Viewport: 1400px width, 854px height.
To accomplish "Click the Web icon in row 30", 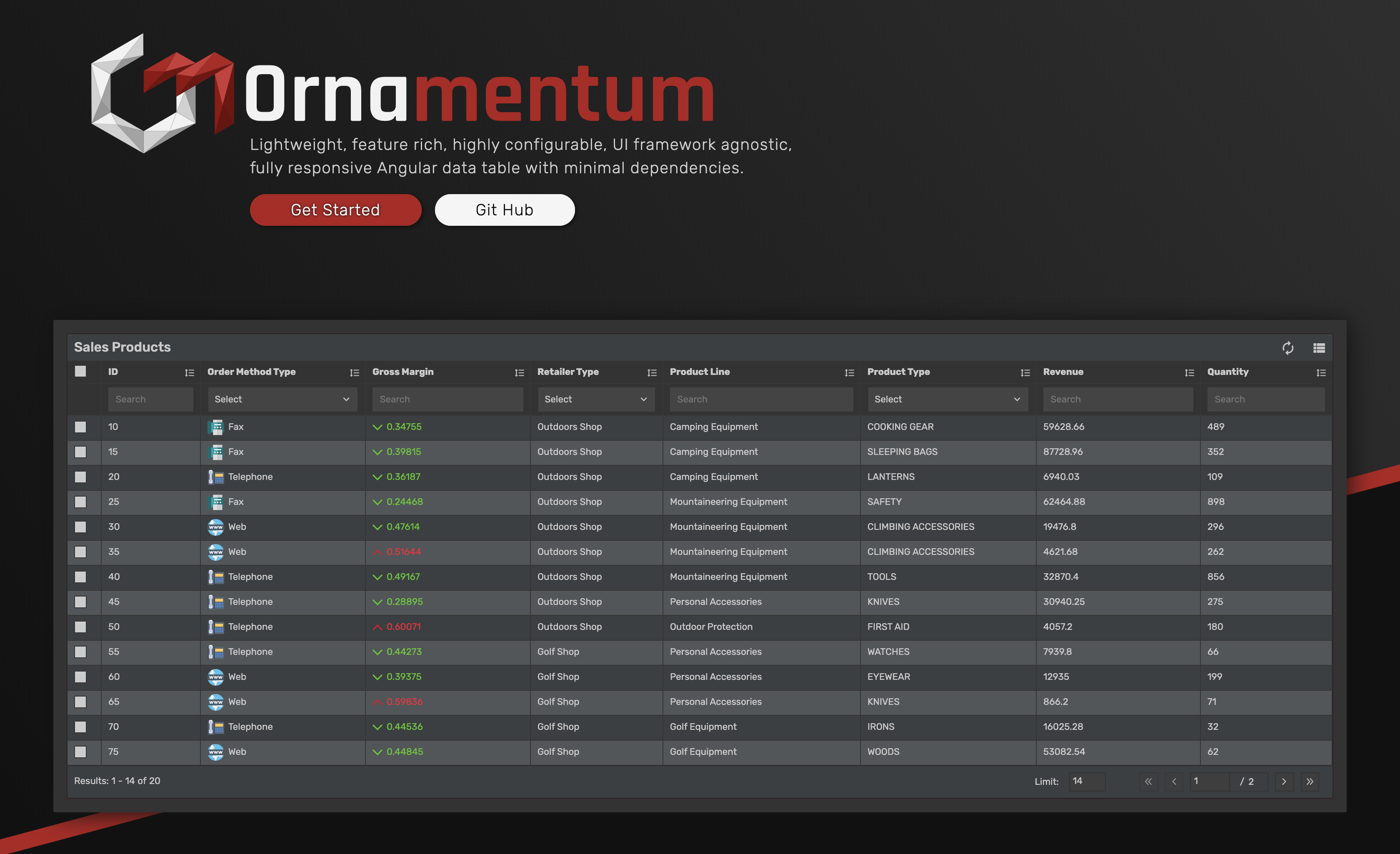I will point(216,527).
